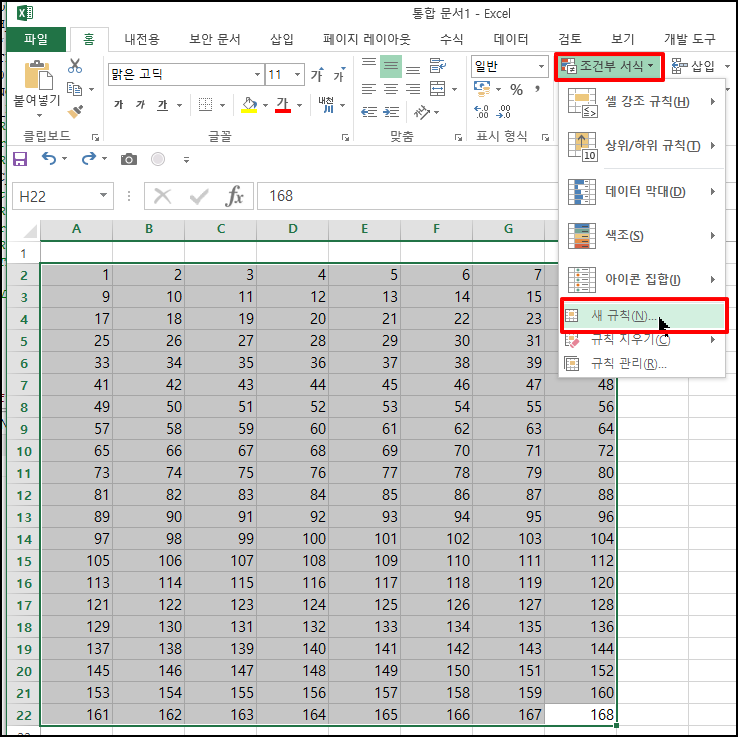This screenshot has height=737, width=738.
Task: Click the Undo arrow
Action: (x=49, y=159)
